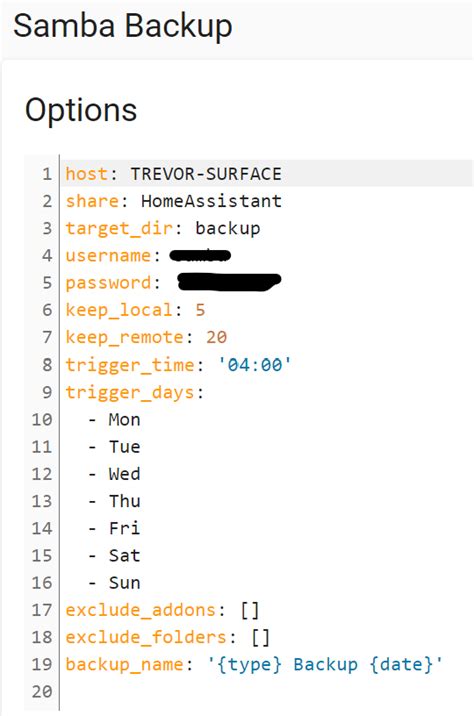This screenshot has width=474, height=716.
Task: Click the redacted username value
Action: point(200,255)
